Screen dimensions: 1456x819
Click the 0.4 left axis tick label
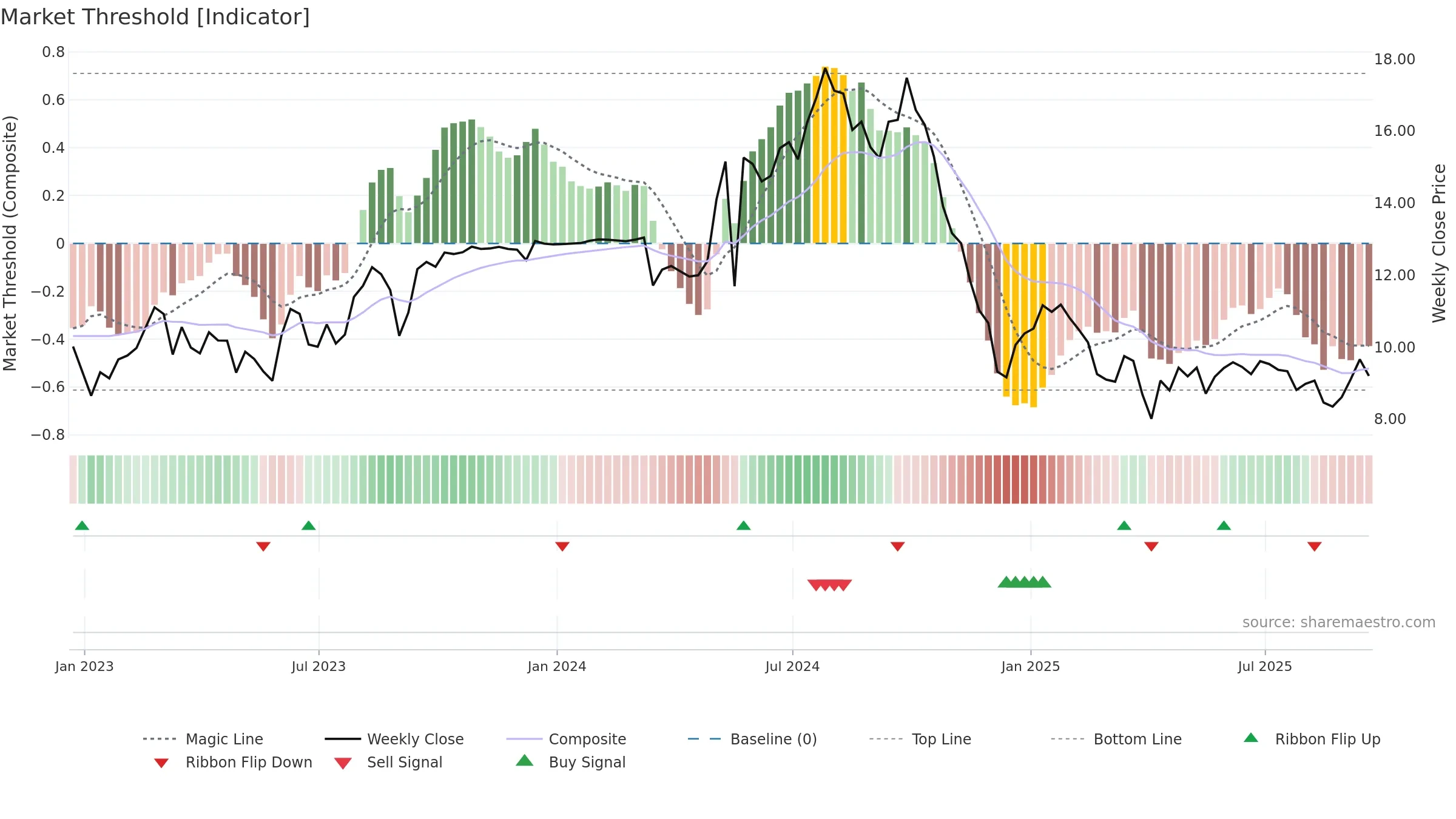[x=53, y=148]
